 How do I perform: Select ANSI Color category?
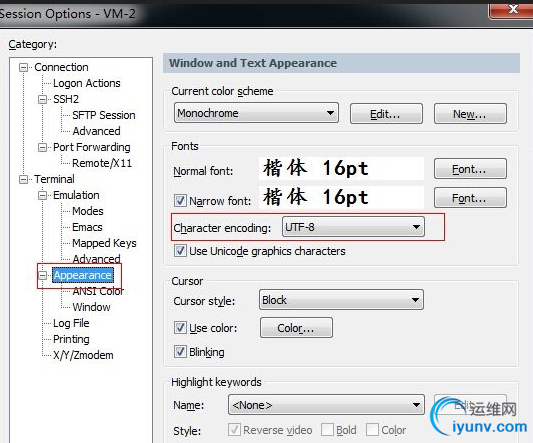pos(98,291)
